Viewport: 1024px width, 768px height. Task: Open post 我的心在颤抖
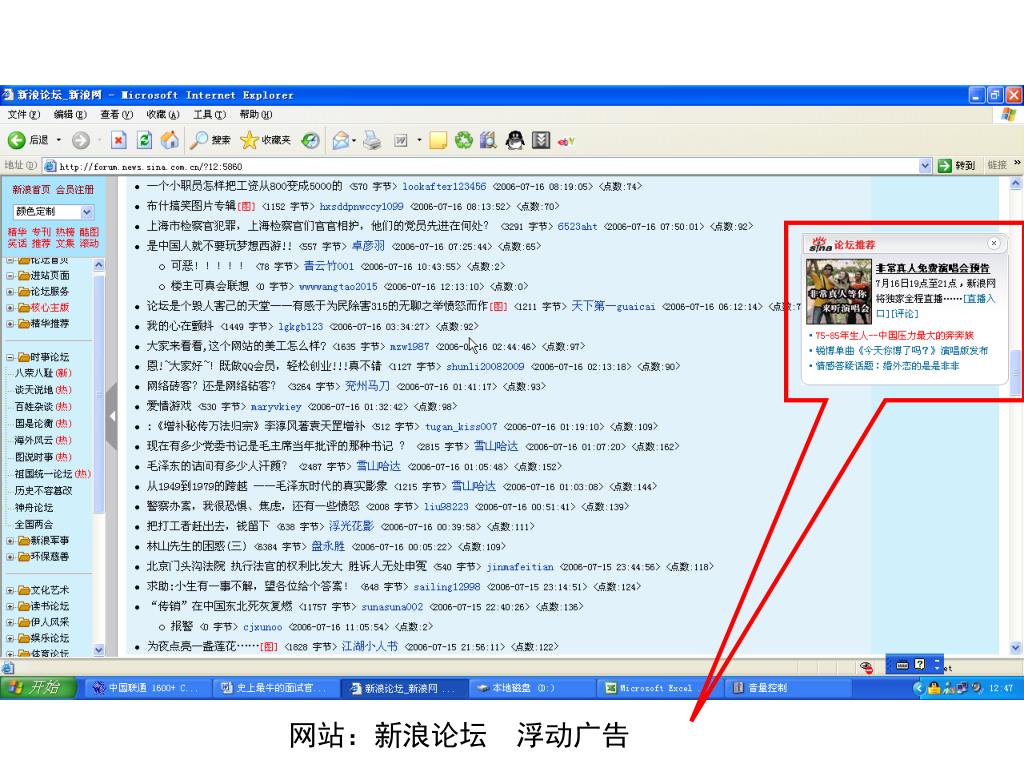pos(180,326)
